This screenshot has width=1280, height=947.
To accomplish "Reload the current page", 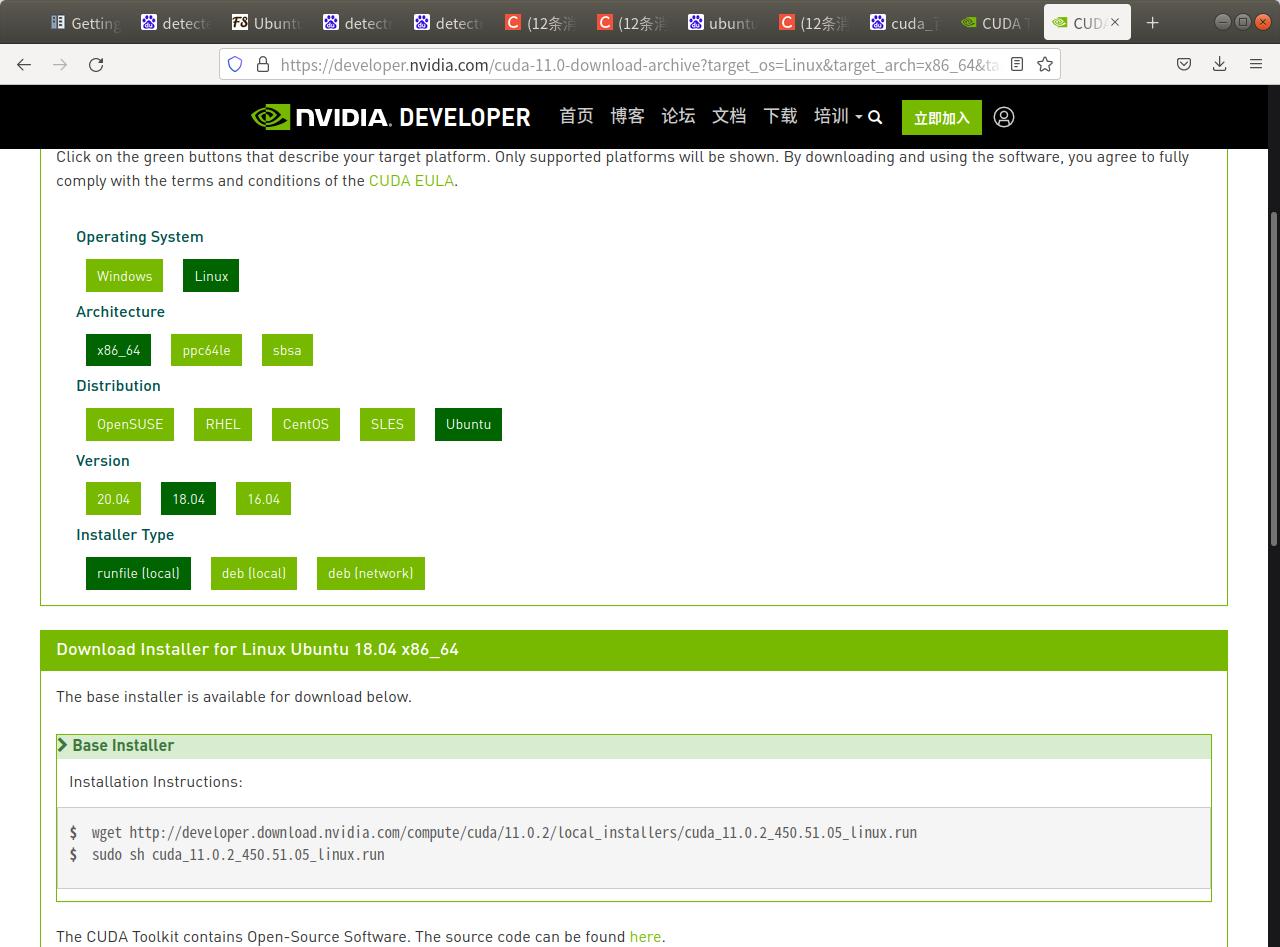I will (x=96, y=64).
